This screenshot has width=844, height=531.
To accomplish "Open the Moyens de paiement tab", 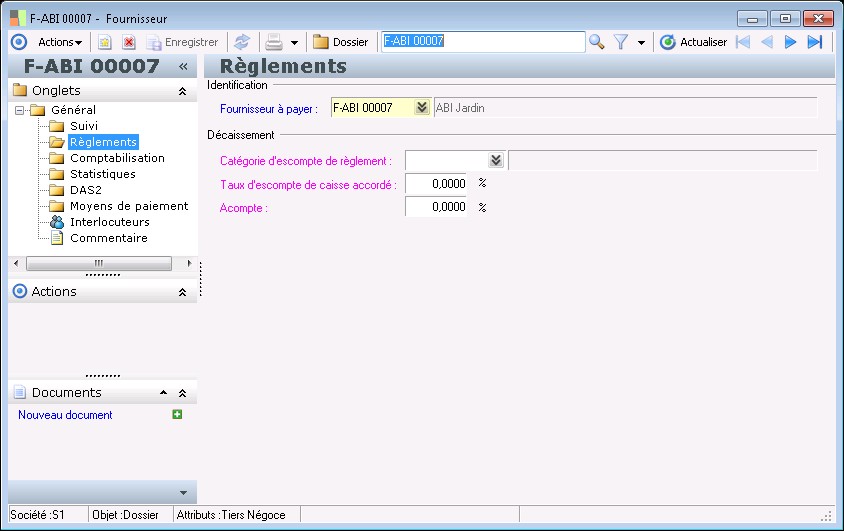I will coord(129,206).
